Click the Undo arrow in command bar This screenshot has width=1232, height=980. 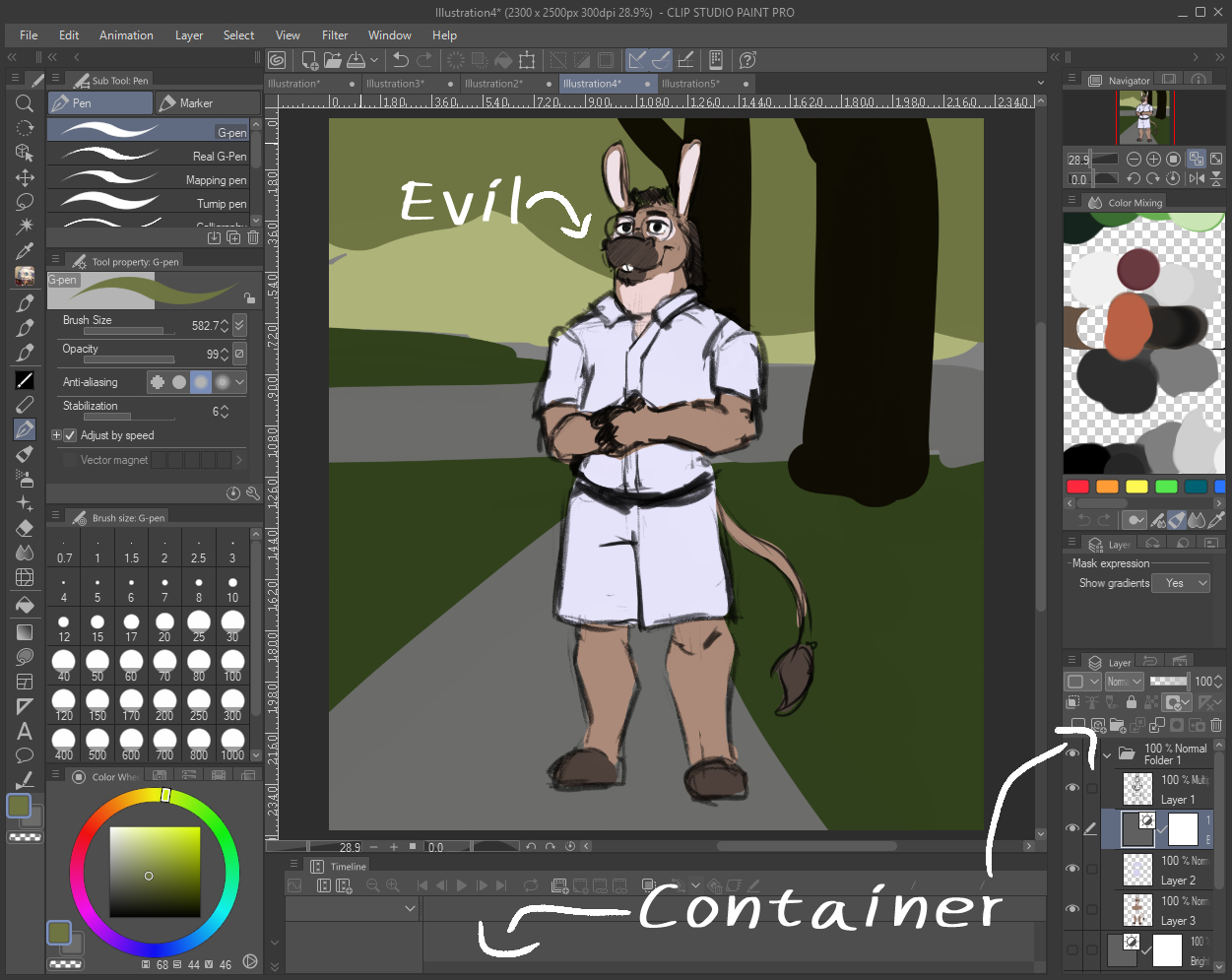(x=401, y=60)
